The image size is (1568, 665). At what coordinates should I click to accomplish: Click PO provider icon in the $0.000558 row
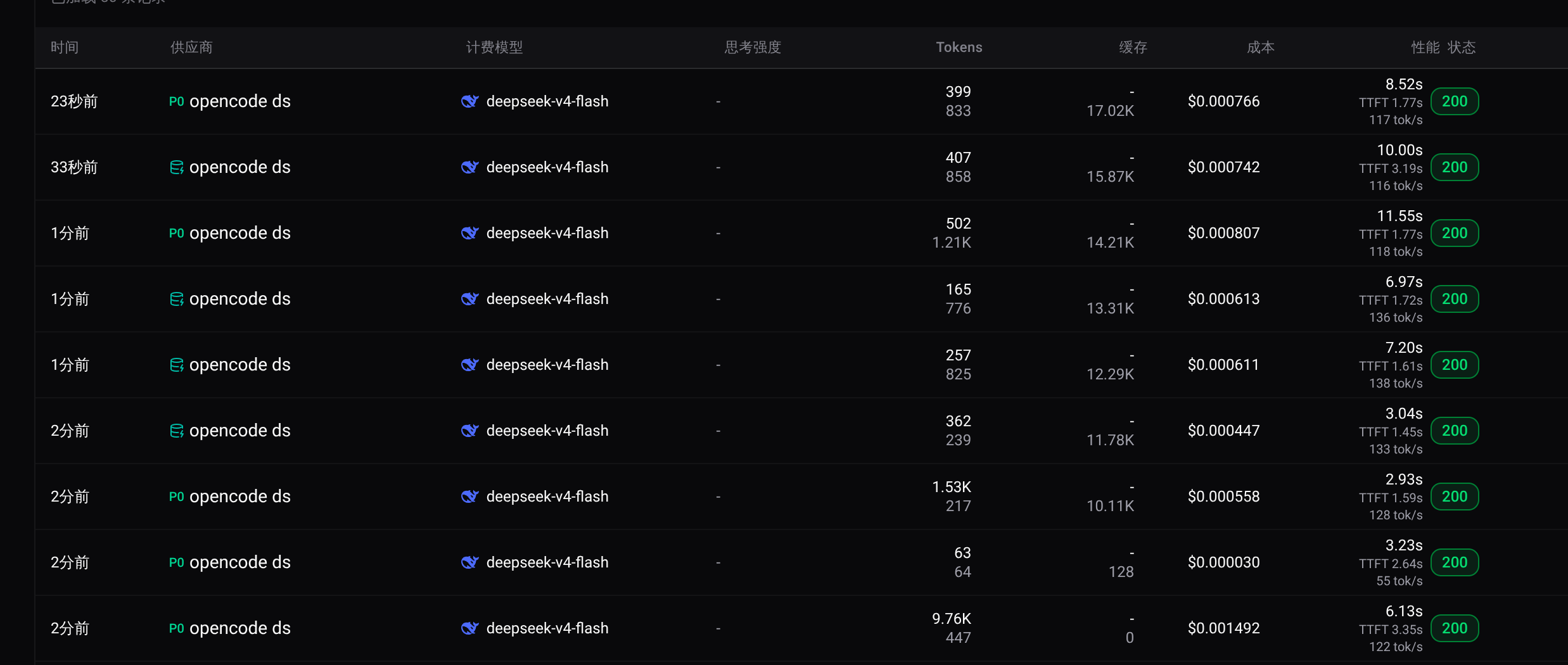pos(177,497)
